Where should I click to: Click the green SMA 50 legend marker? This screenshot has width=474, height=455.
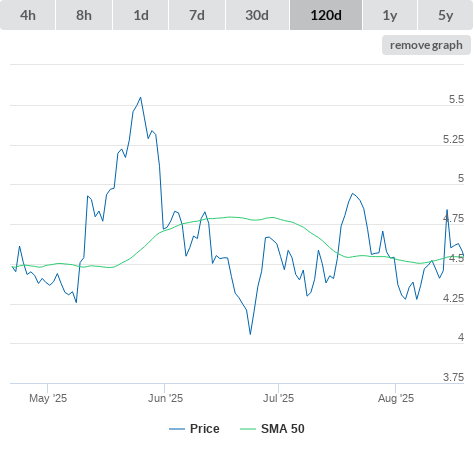coord(248,429)
